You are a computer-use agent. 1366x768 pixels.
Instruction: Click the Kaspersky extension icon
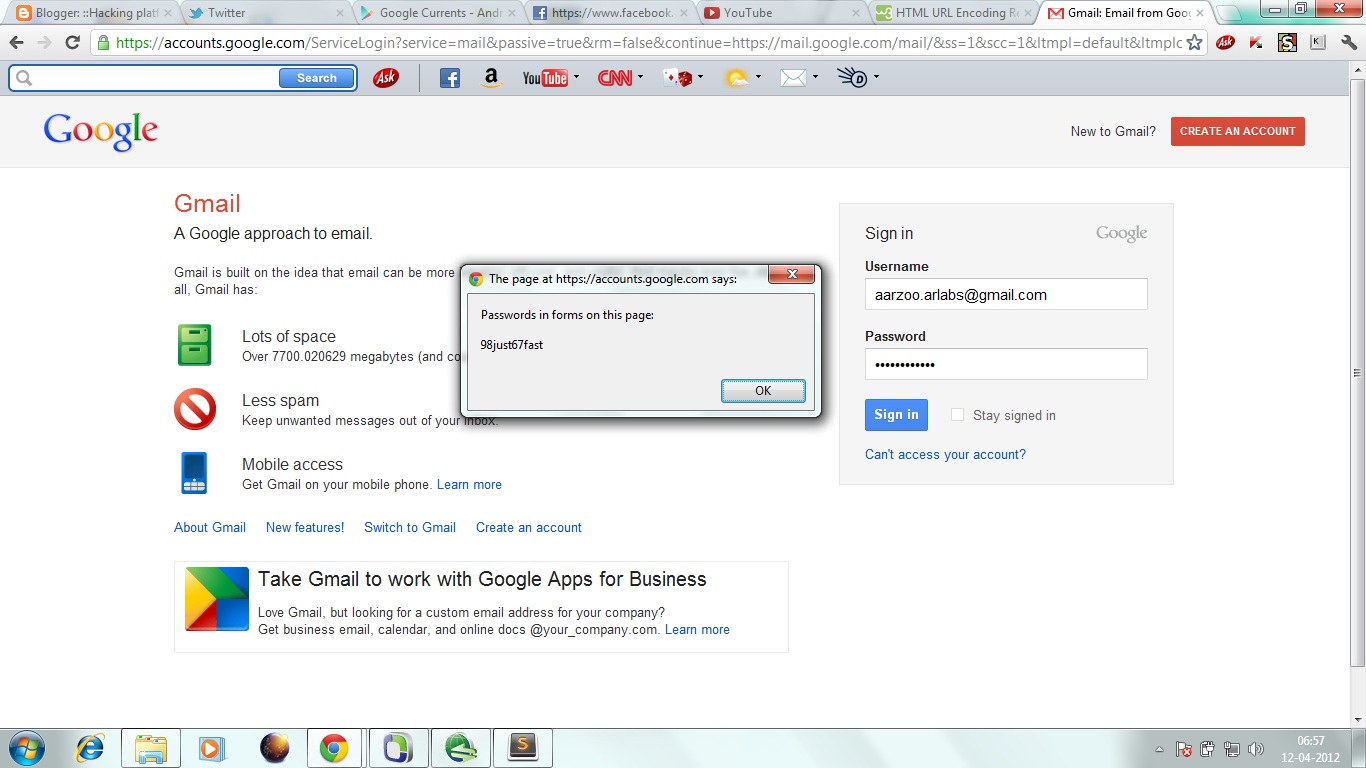(x=1256, y=43)
